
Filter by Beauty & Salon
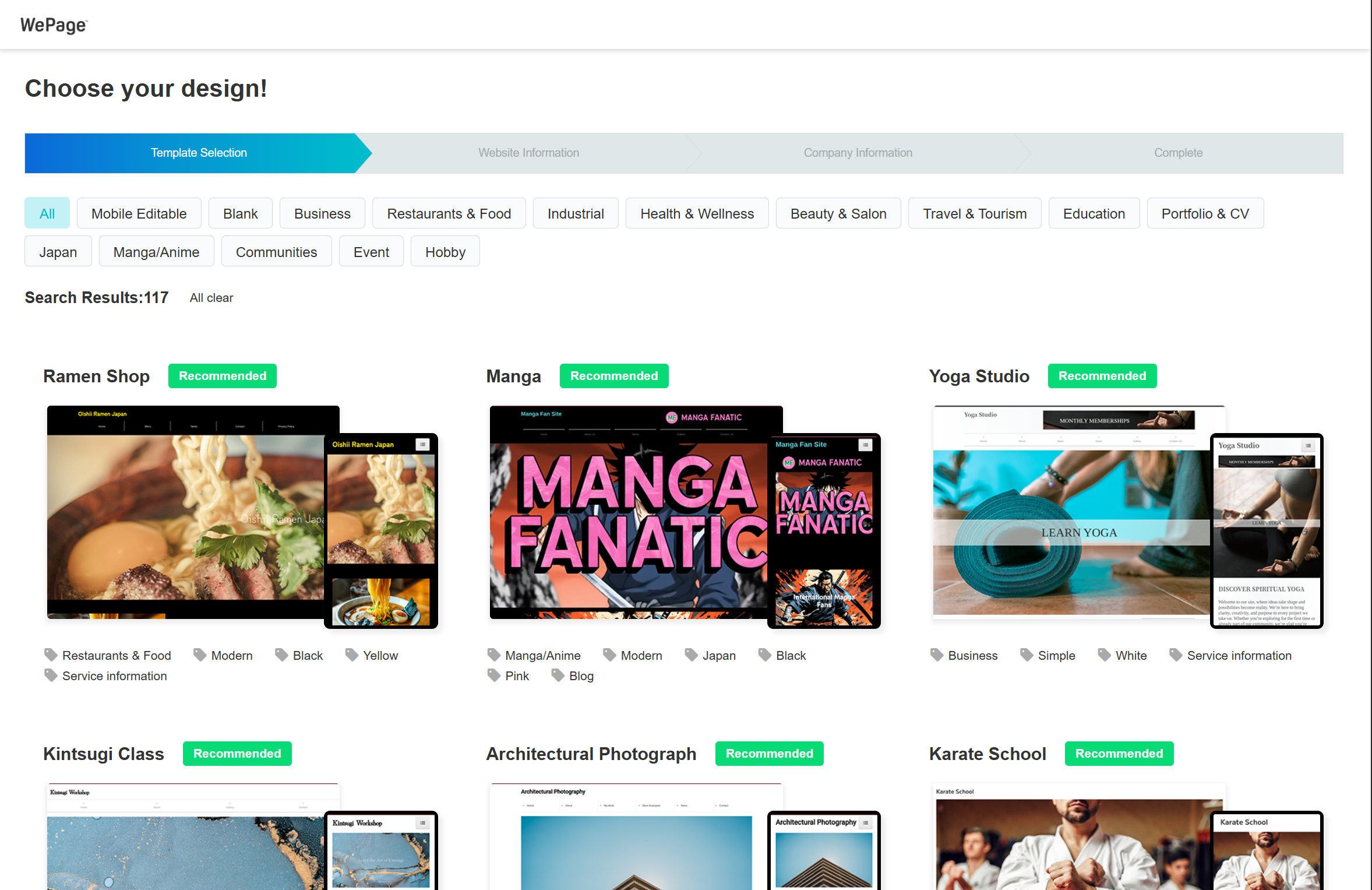click(838, 213)
